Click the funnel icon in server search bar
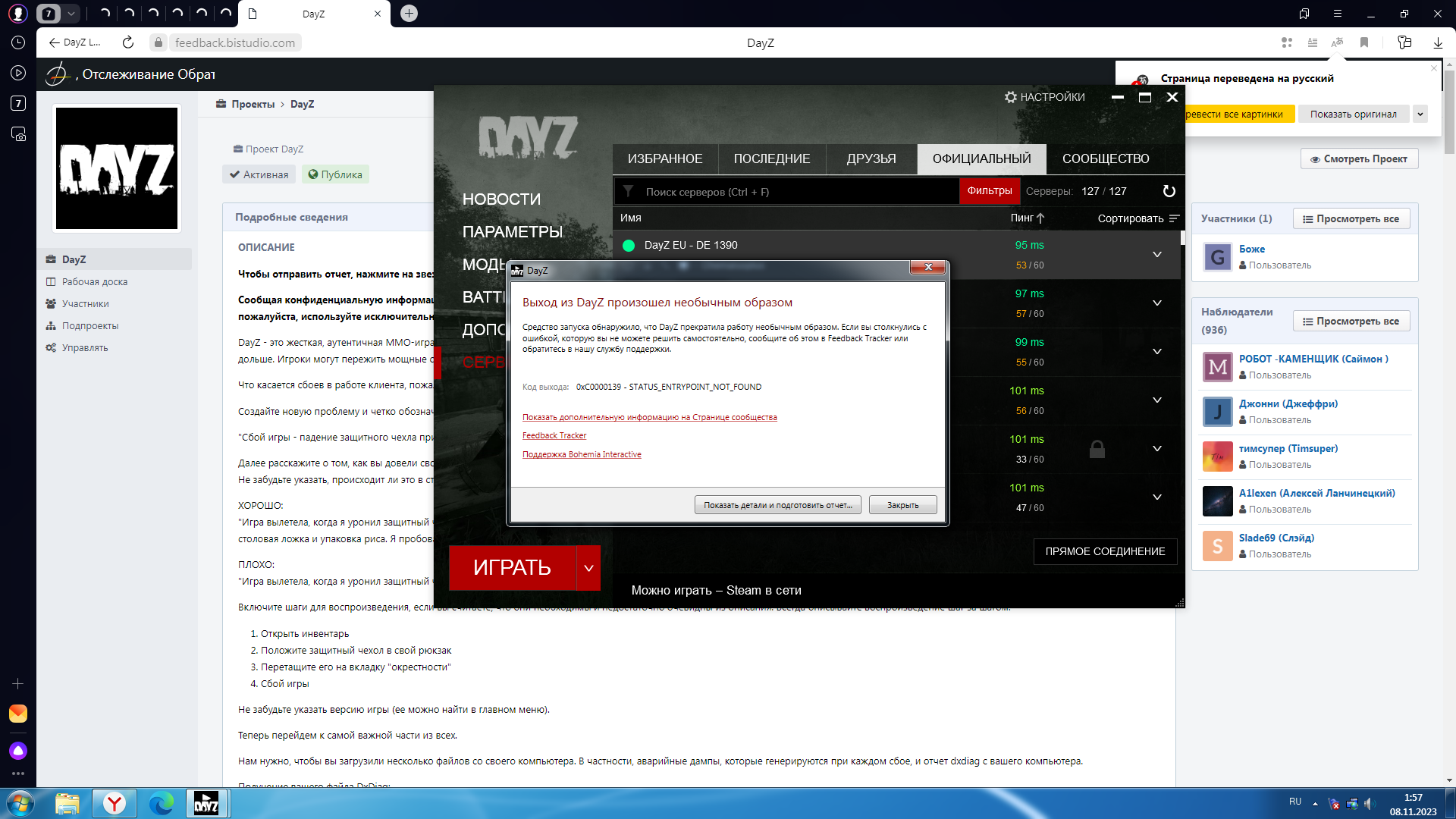Screen dimensions: 1456x819 (628, 191)
